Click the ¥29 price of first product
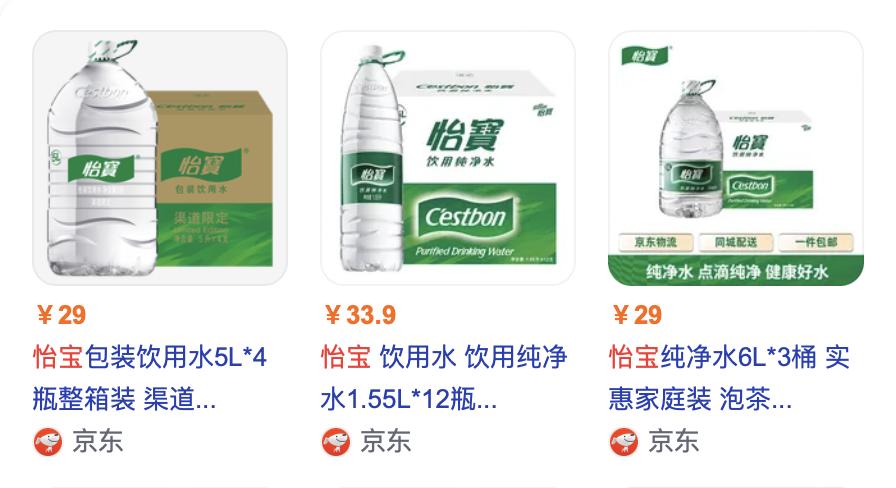Screen dimensions: 896x488 (x=62, y=315)
